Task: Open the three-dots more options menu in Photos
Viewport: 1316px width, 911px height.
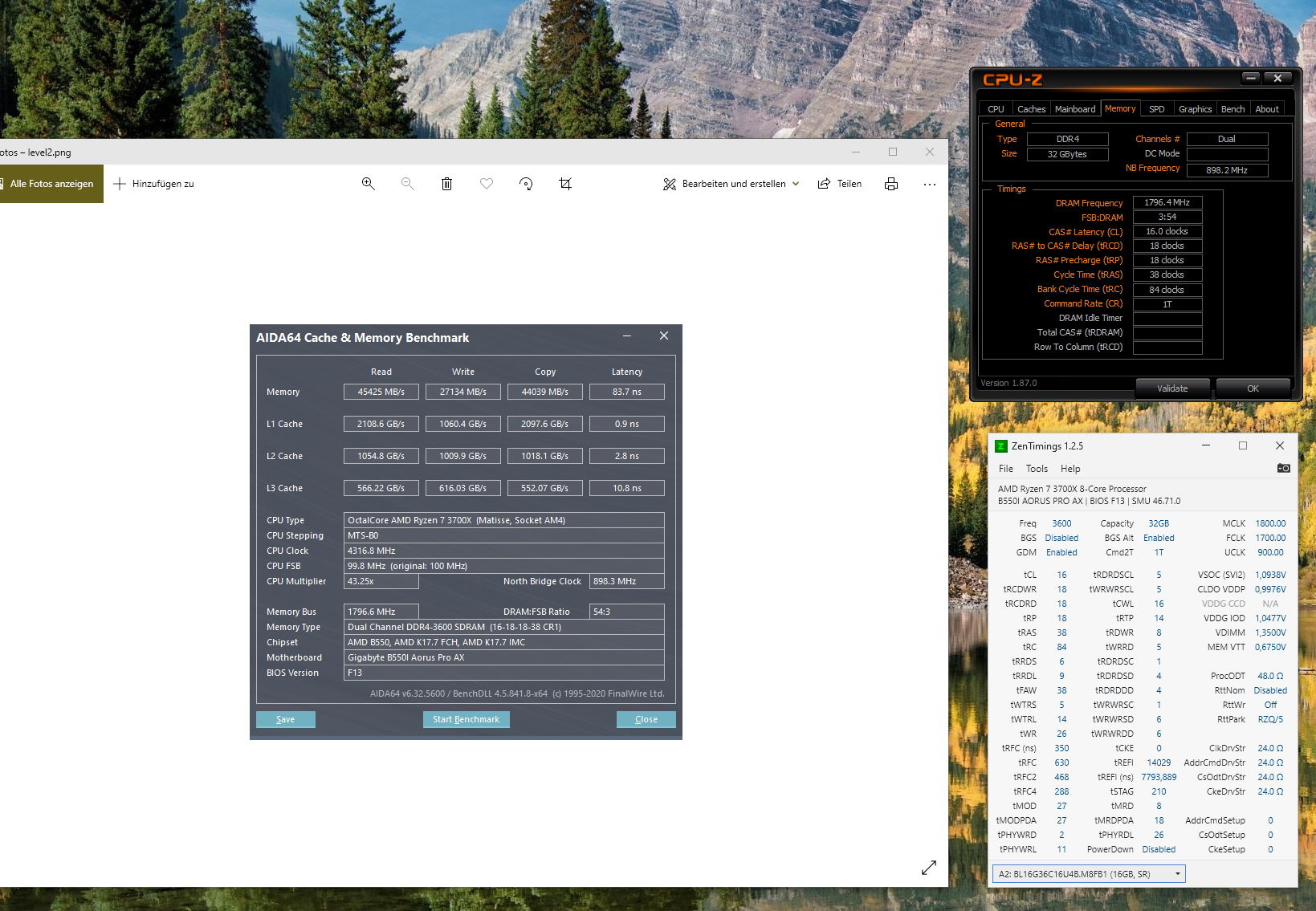Action: click(x=930, y=184)
